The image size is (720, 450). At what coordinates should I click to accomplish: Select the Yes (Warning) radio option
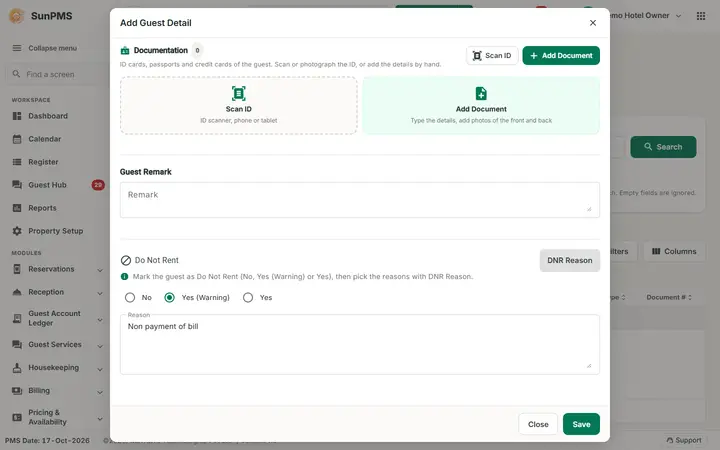coord(169,298)
